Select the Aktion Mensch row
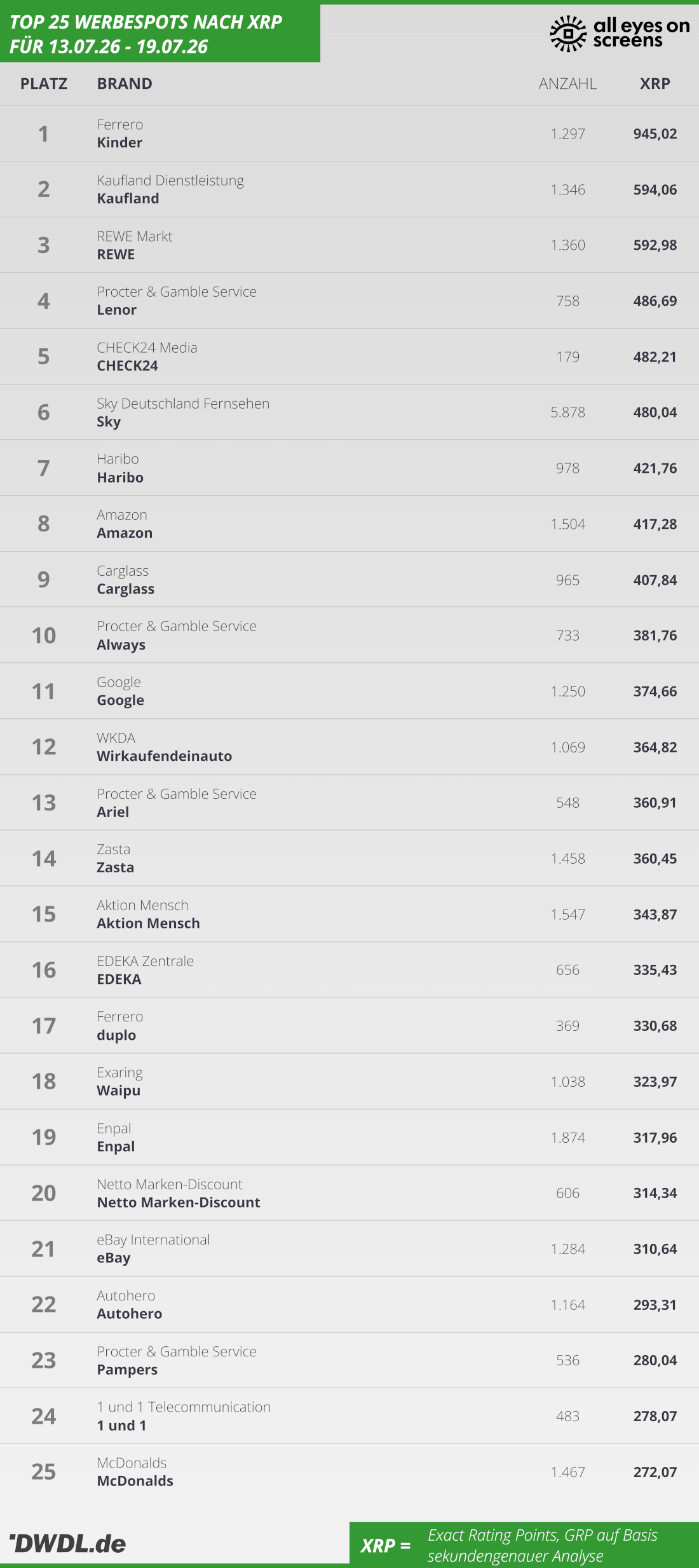 coord(349,914)
